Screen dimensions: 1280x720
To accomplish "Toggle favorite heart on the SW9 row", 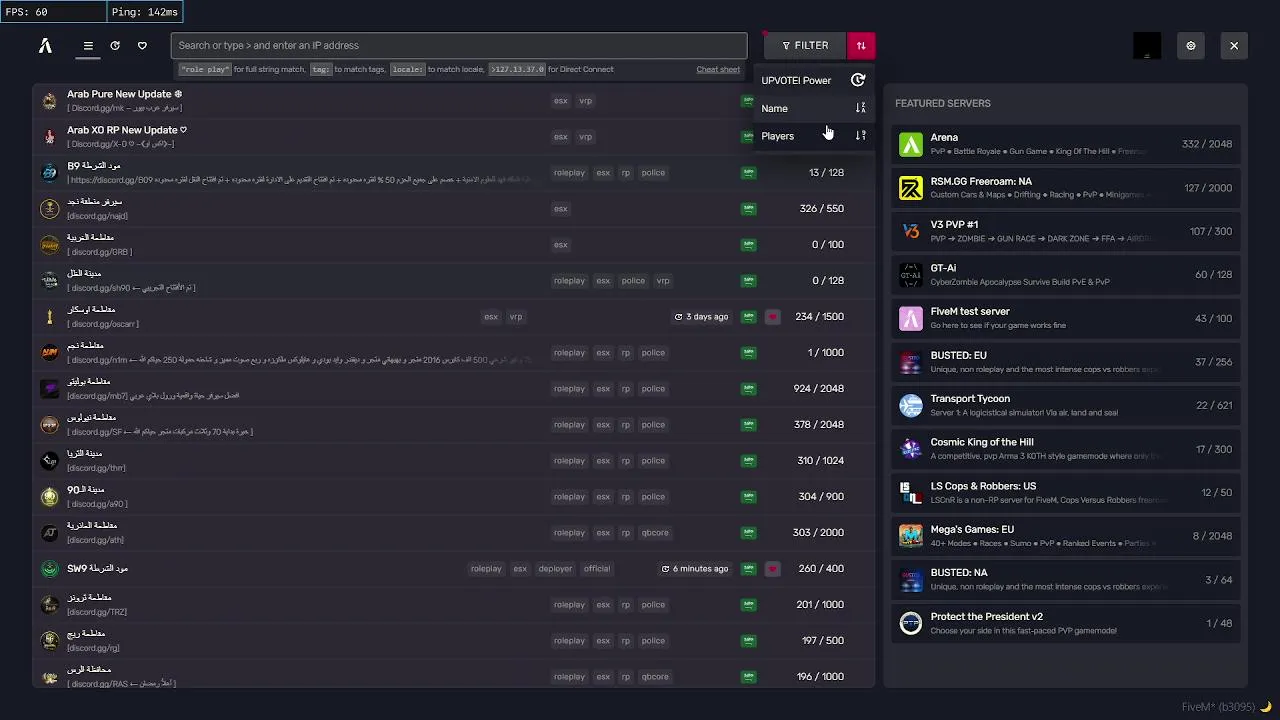I will pyautogui.click(x=772, y=569).
